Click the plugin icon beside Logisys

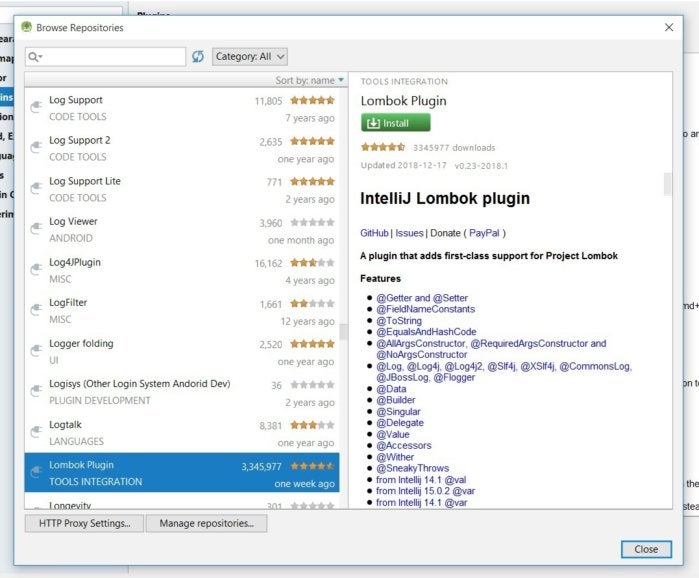pyautogui.click(x=36, y=391)
